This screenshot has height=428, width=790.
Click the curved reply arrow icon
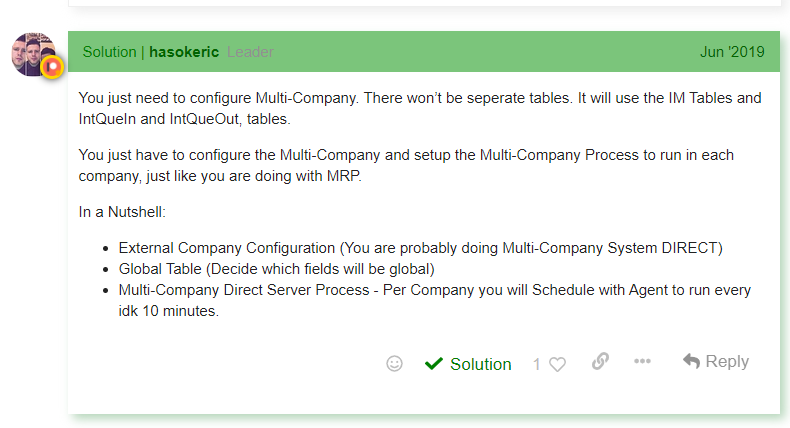(x=691, y=361)
